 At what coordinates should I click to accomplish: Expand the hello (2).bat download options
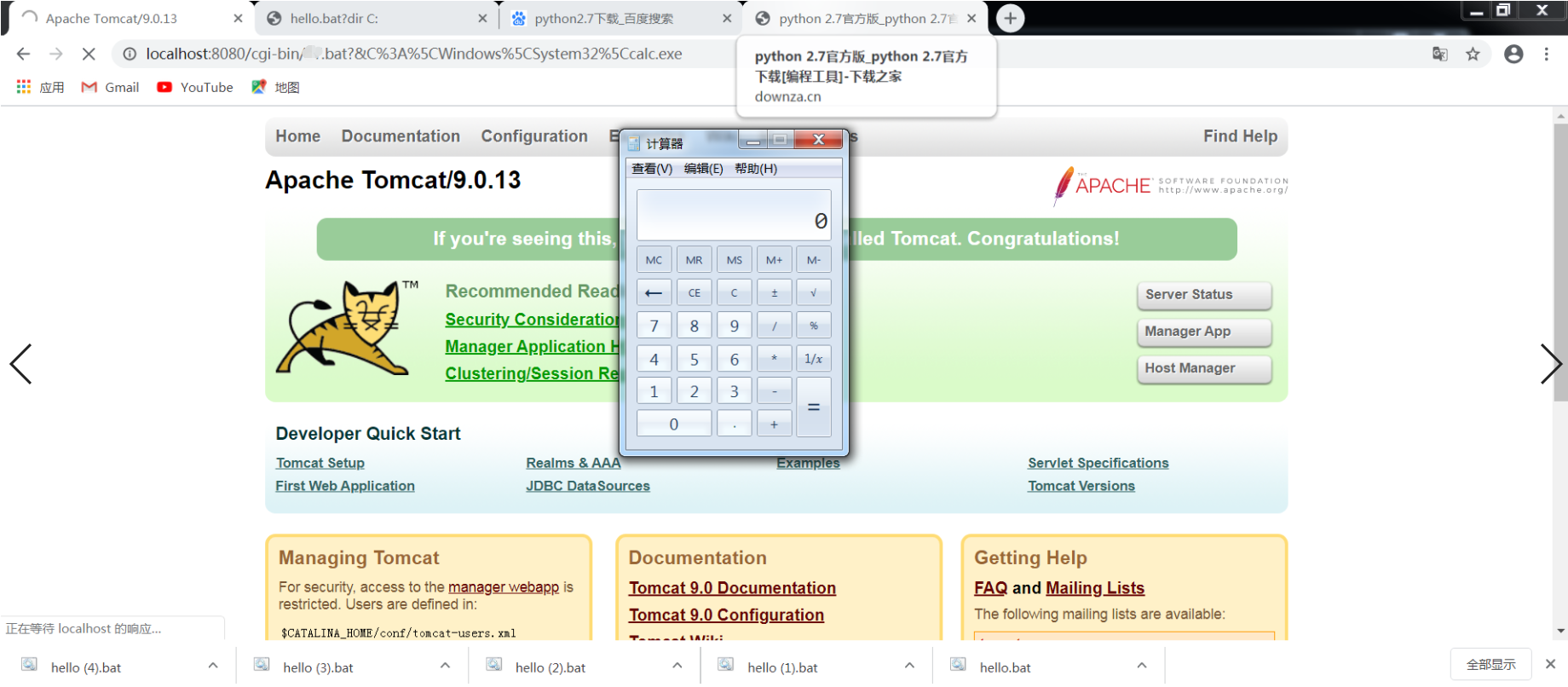click(x=677, y=665)
